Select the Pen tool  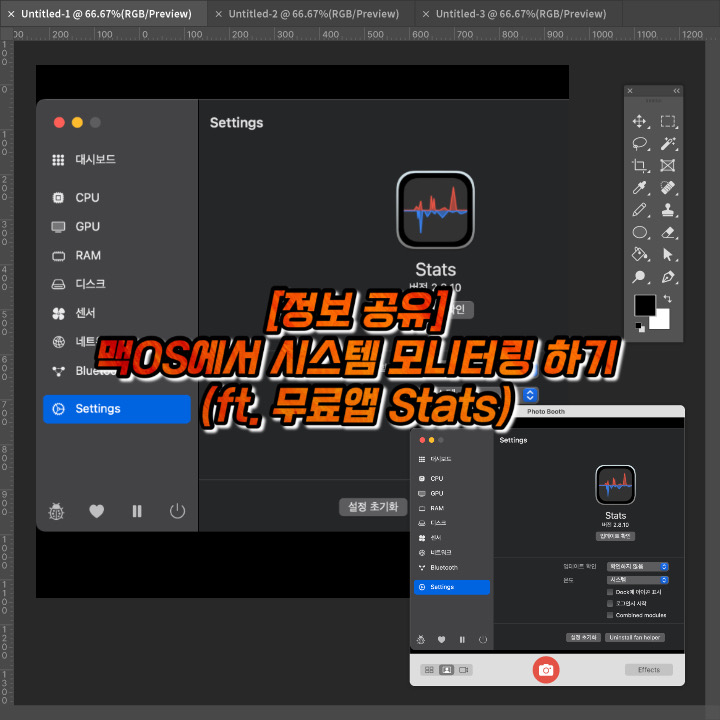[x=668, y=277]
